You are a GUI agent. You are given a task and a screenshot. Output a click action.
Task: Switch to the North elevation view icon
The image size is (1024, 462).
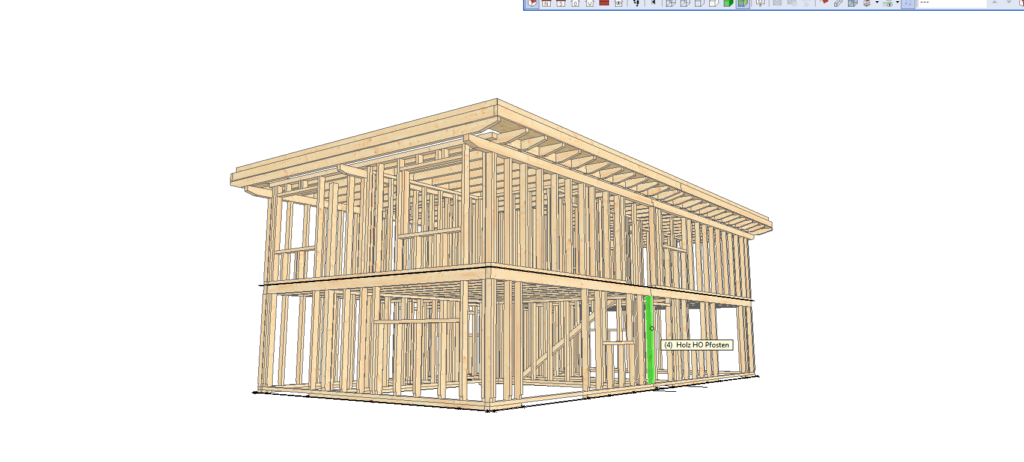pos(546,3)
